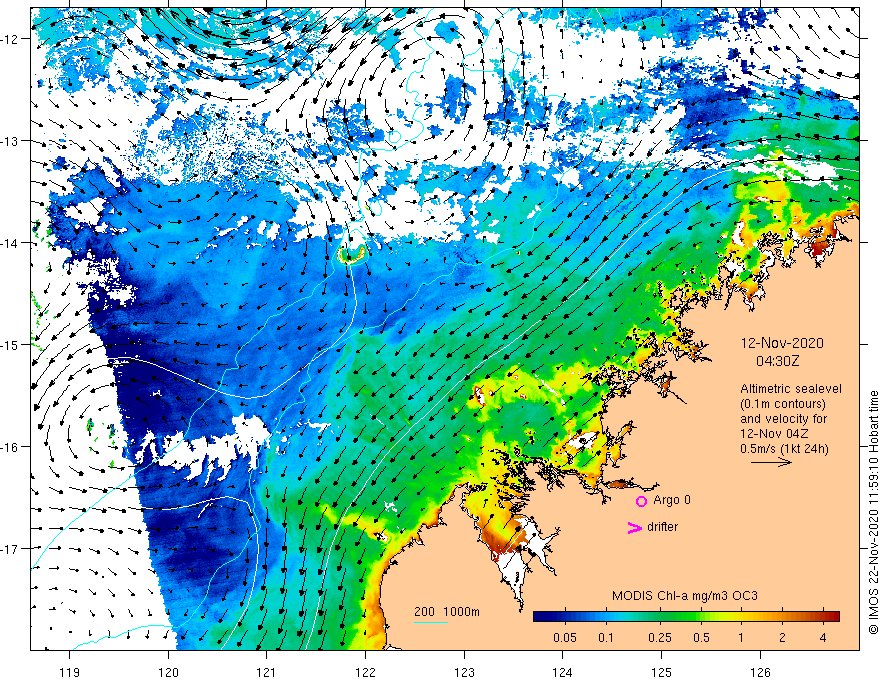Click the 'Altimetric sealevel' caption line
This screenshot has height=680, width=880.
[x=791, y=389]
